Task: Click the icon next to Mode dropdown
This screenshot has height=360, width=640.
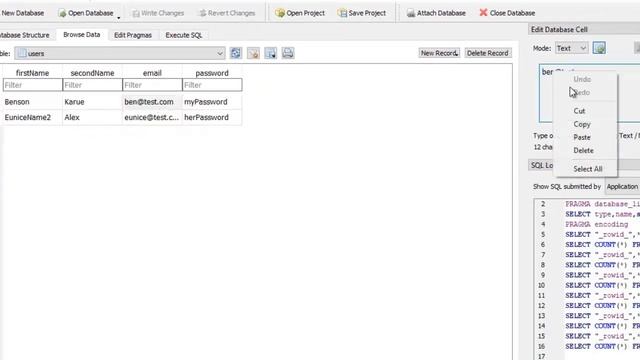Action: pos(599,48)
